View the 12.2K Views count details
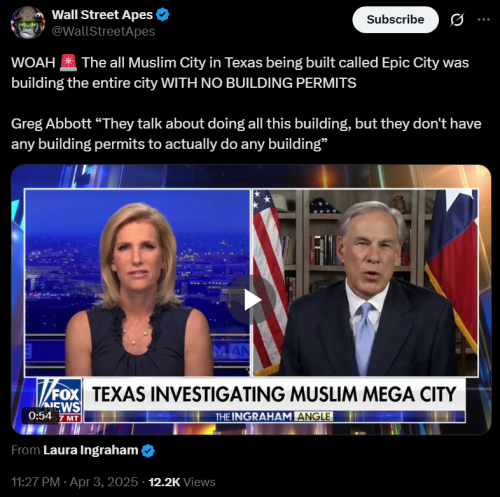This screenshot has height=497, width=500. pos(182,482)
